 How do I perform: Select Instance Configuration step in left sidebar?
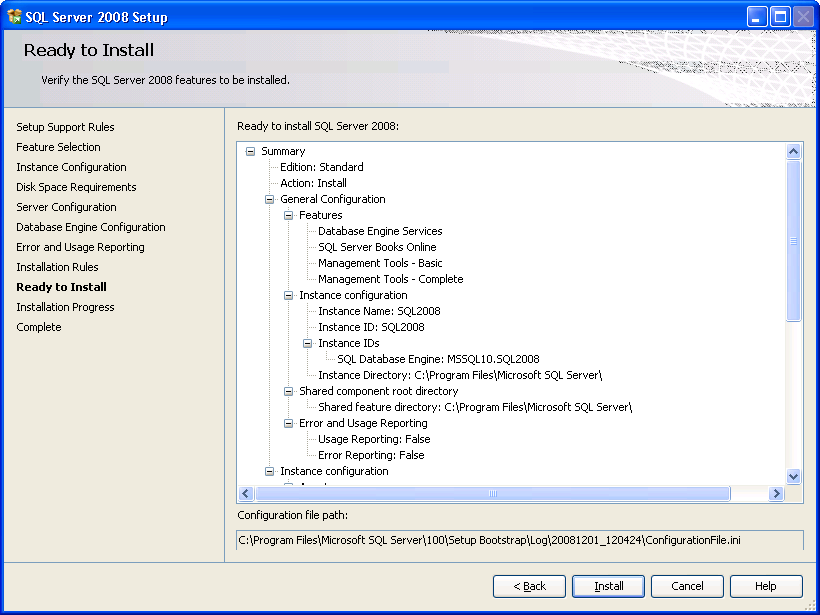click(72, 167)
